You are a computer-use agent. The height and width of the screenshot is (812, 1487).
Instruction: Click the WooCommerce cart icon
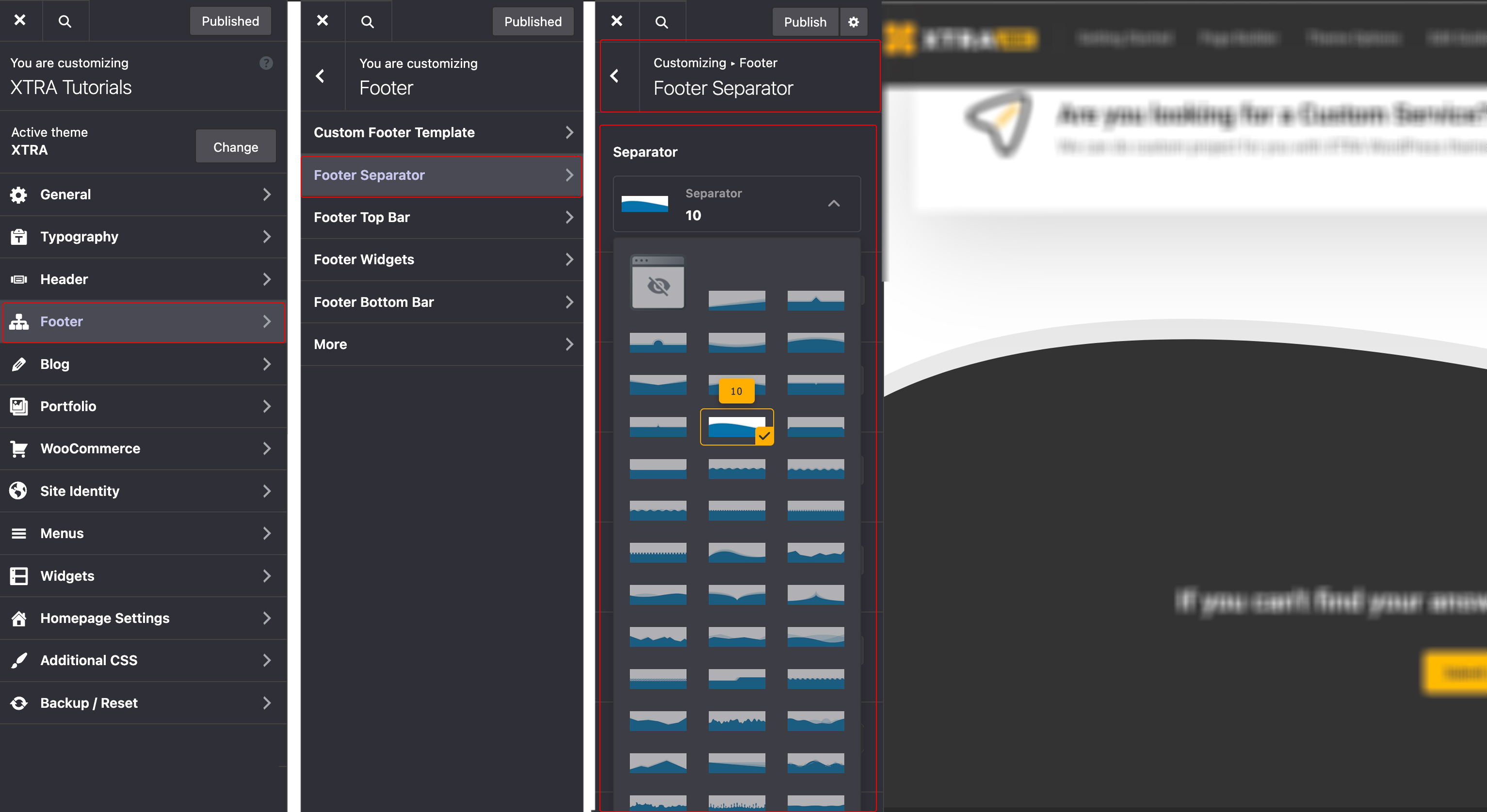(x=18, y=448)
